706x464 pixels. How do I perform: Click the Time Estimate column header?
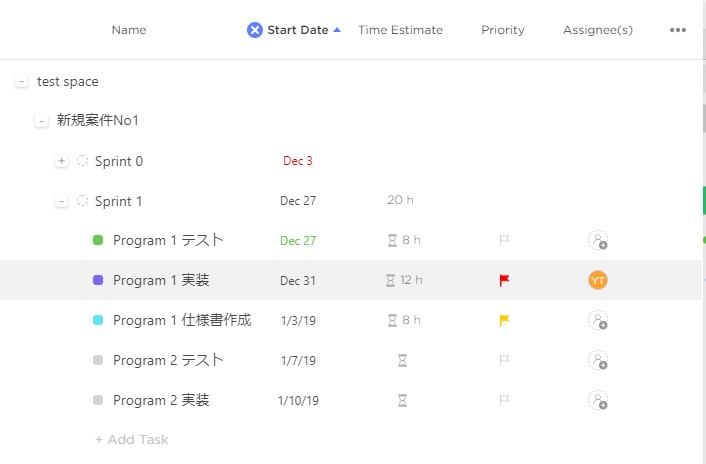400,30
